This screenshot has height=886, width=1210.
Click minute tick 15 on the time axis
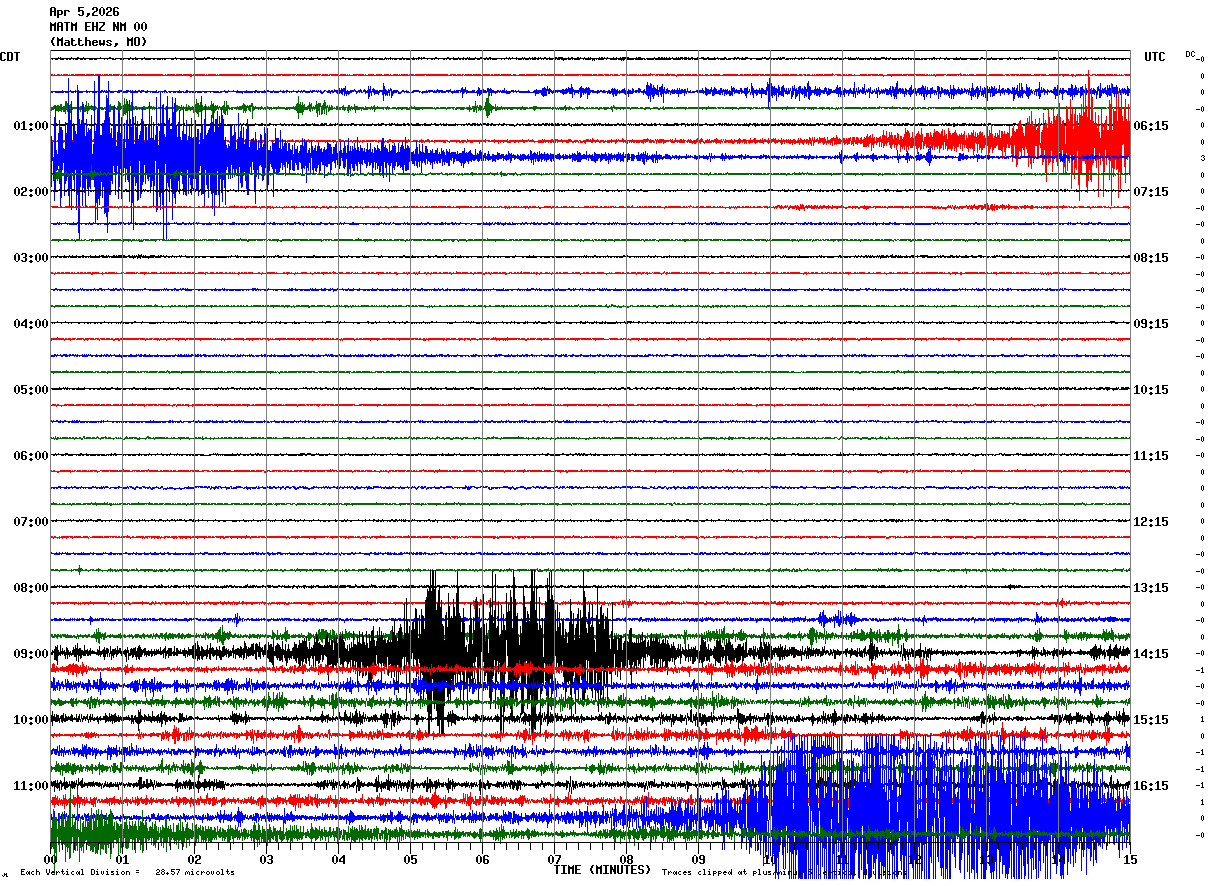[1129, 860]
